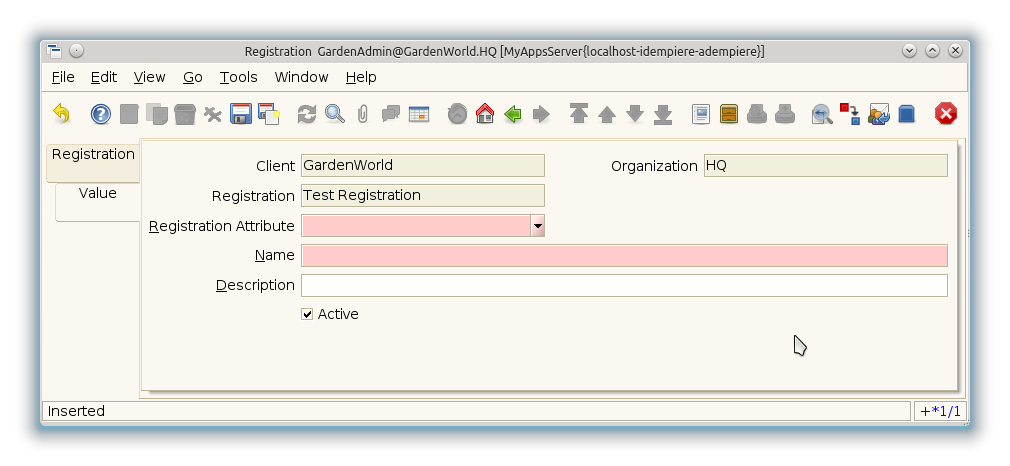
Task: Click the Description text field
Action: tap(624, 286)
